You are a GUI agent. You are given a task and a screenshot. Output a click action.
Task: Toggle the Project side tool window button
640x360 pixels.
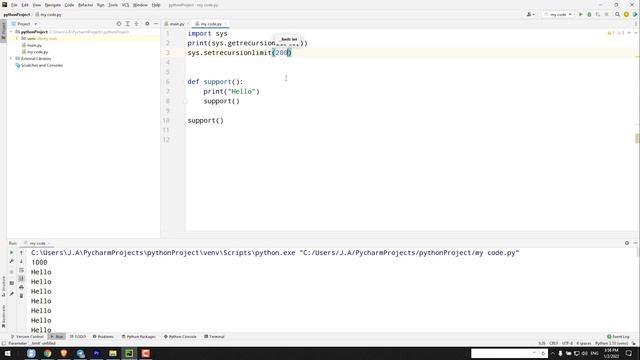tap(3, 31)
